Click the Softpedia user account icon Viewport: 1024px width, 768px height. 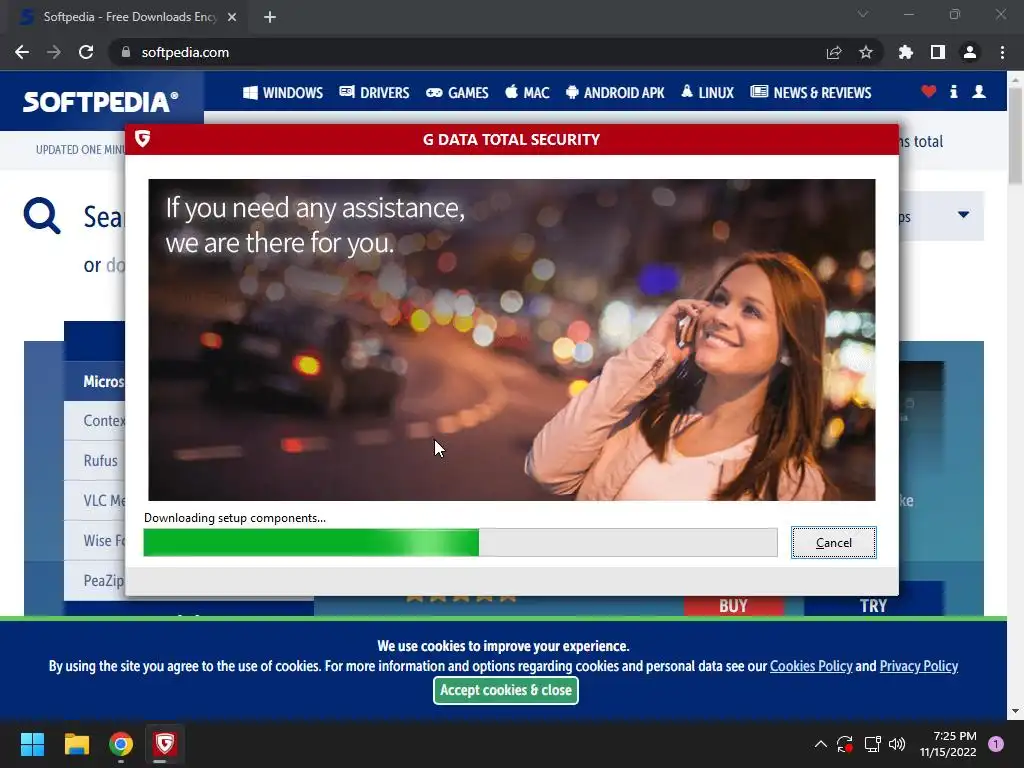(978, 92)
